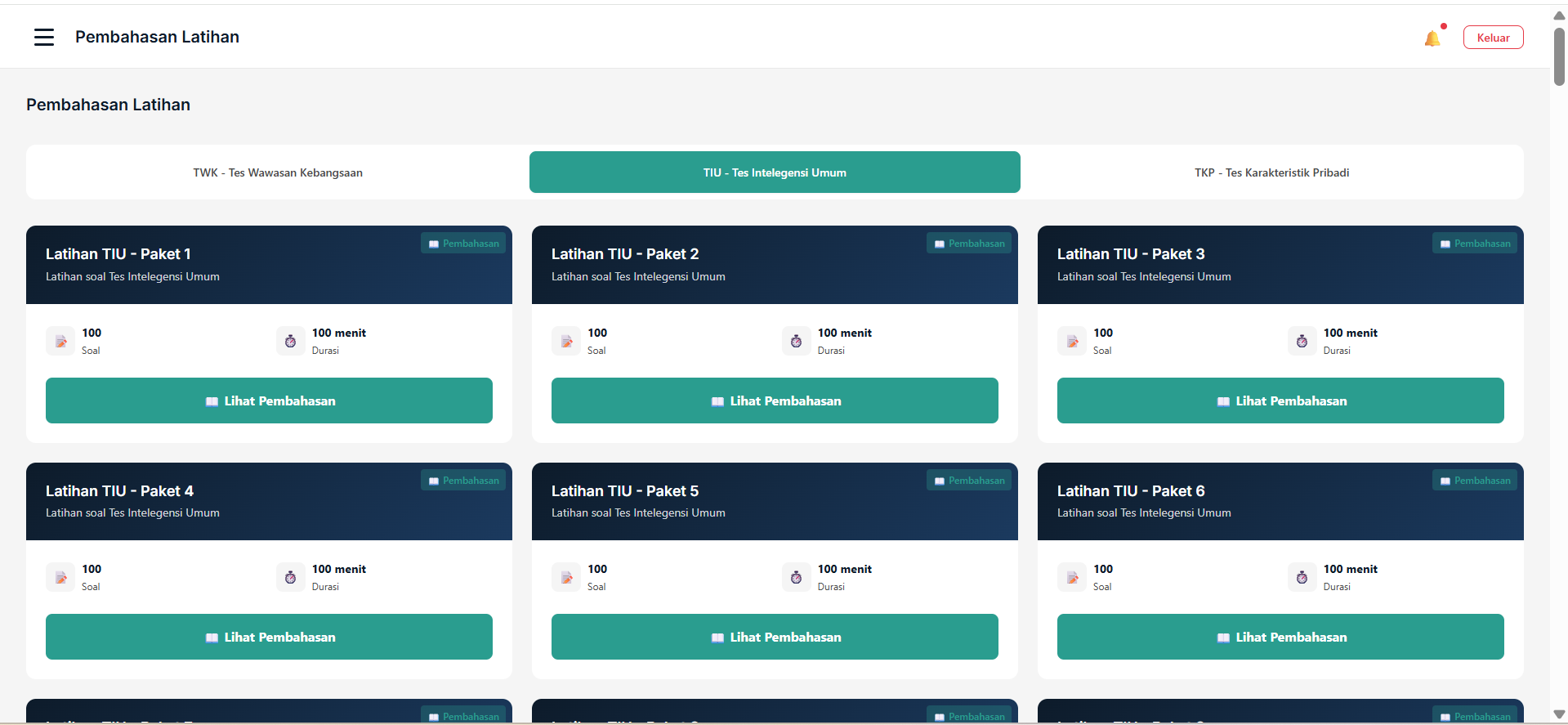Viewport: 1568px width, 725px height.
Task: Click the notification bell icon
Action: (x=1432, y=38)
